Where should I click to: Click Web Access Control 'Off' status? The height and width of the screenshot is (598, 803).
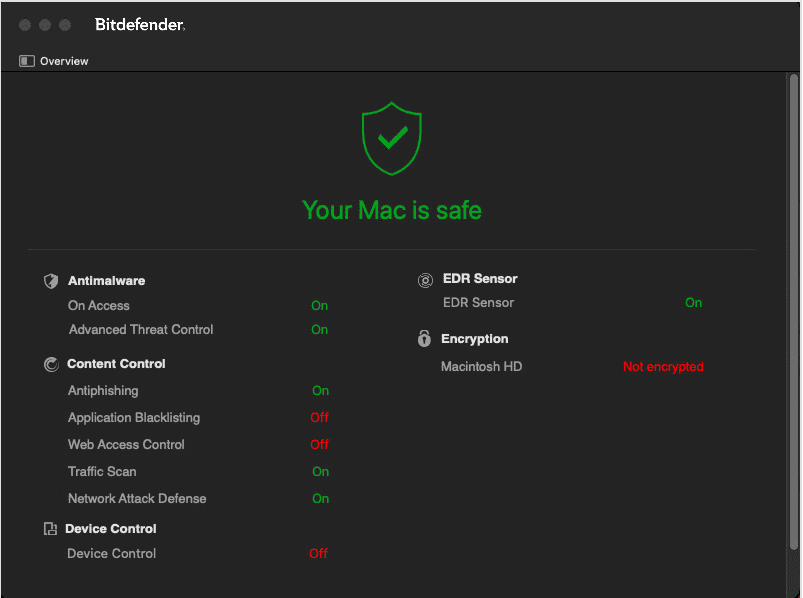(x=319, y=445)
